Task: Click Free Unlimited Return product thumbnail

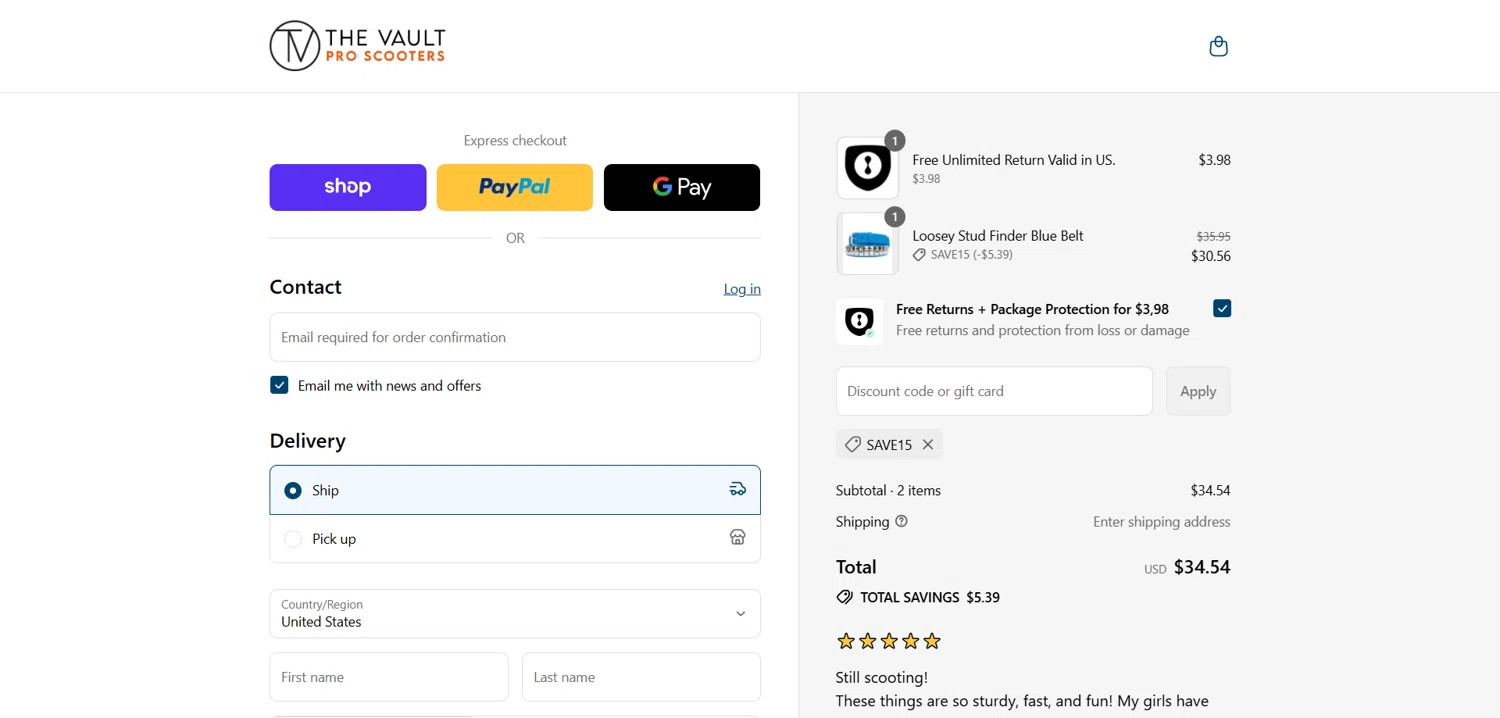Action: pos(867,168)
